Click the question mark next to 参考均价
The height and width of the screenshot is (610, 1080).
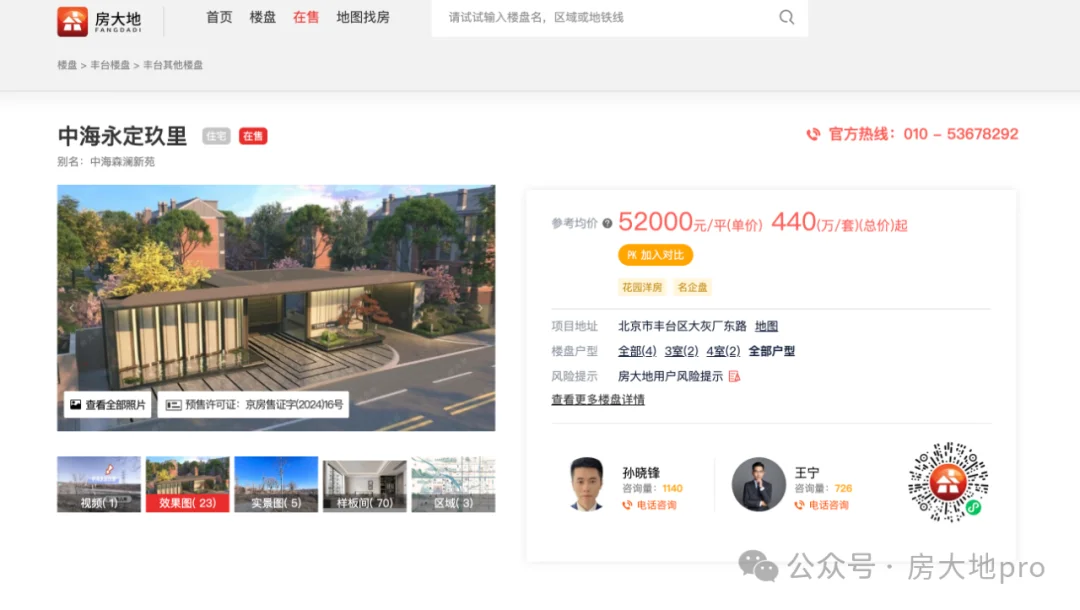607,223
